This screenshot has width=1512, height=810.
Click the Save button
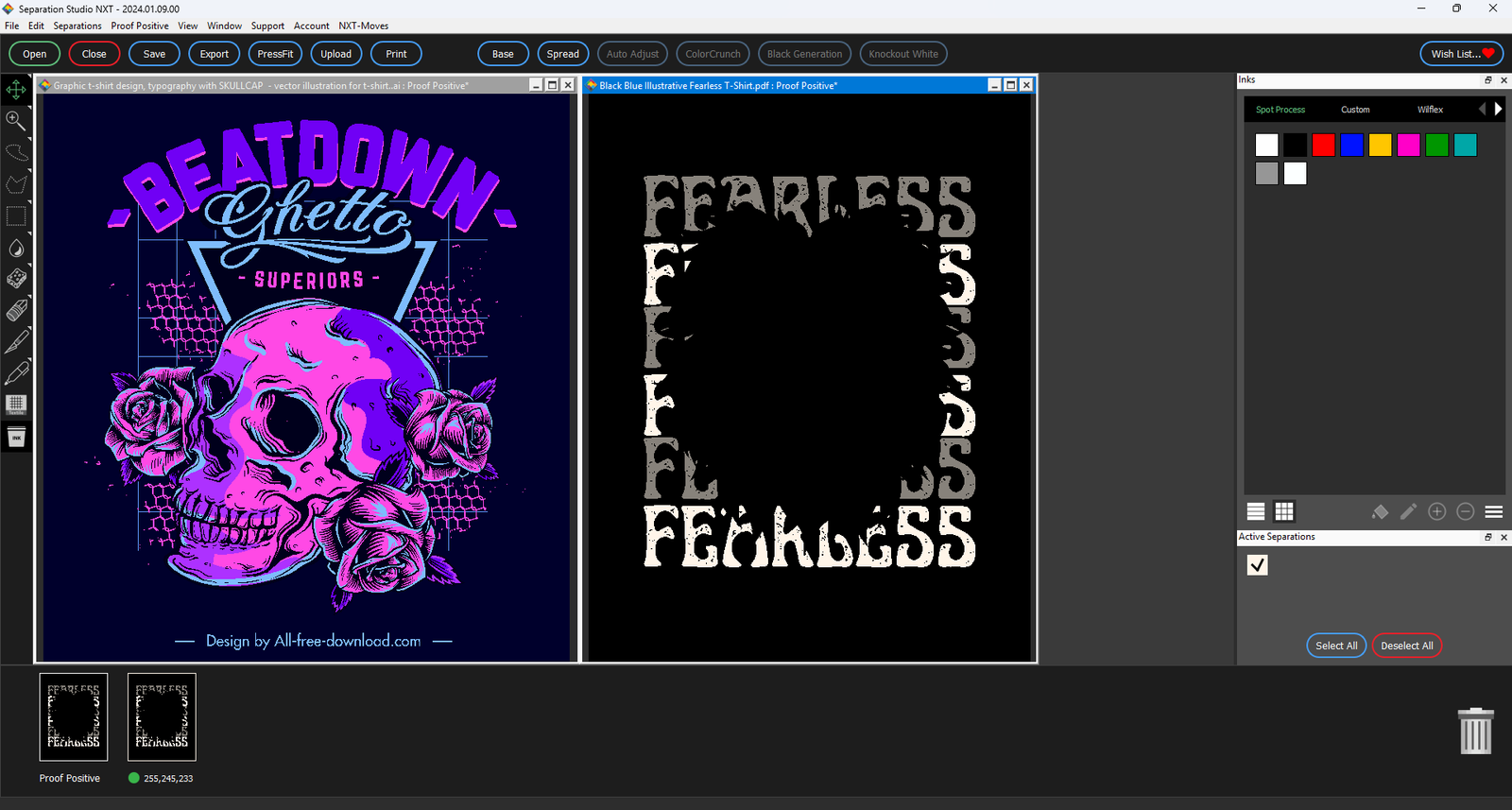click(x=154, y=54)
